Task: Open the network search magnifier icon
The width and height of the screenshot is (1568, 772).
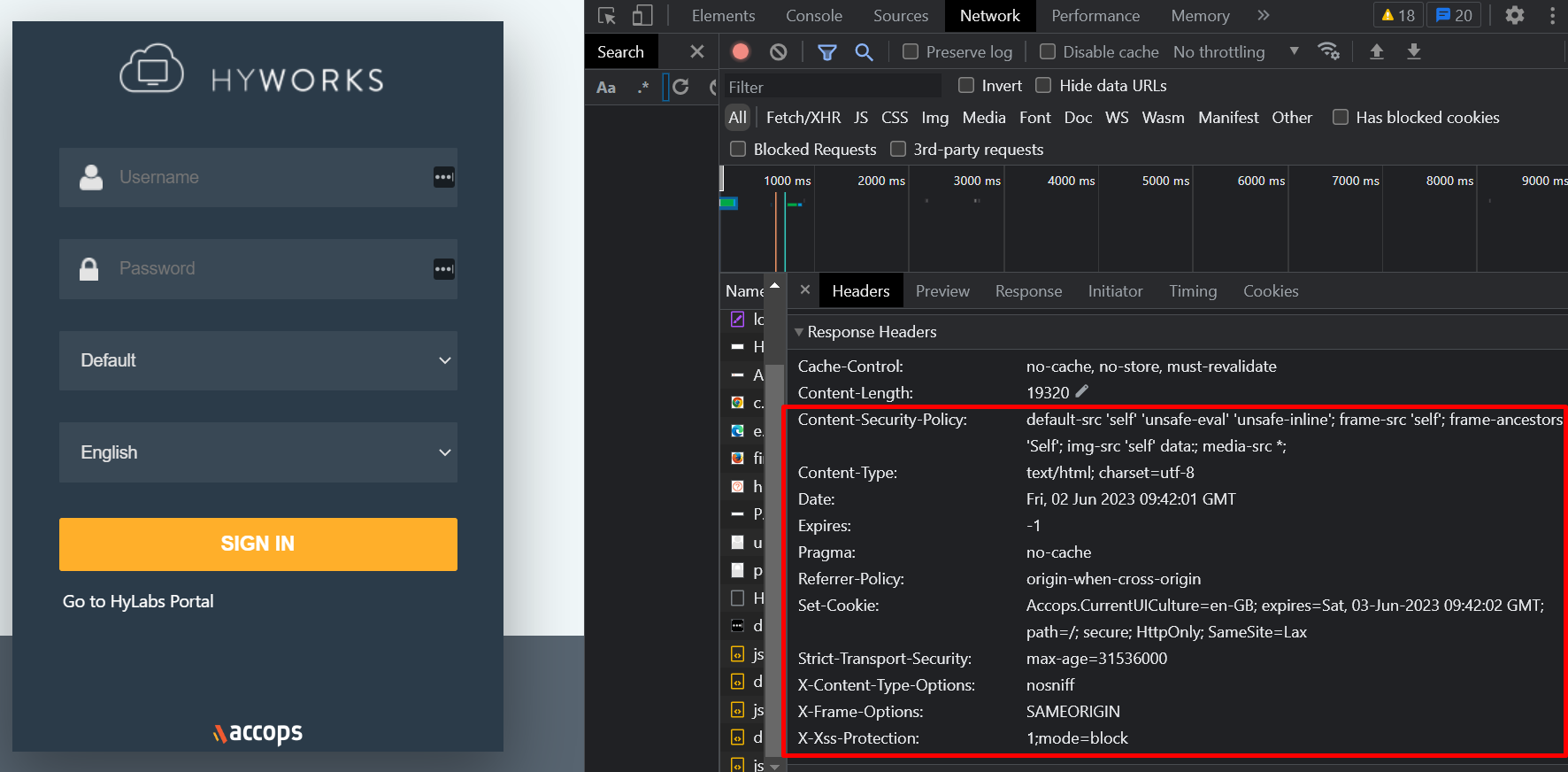Action: tap(865, 52)
